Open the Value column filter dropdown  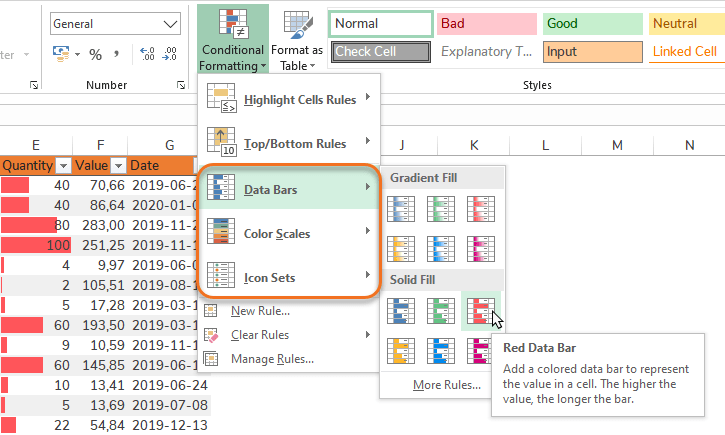pyautogui.click(x=118, y=165)
